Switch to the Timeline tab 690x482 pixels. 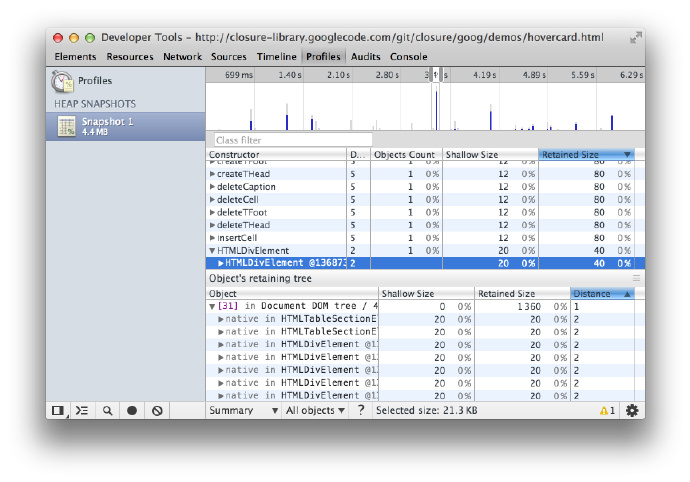[276, 57]
